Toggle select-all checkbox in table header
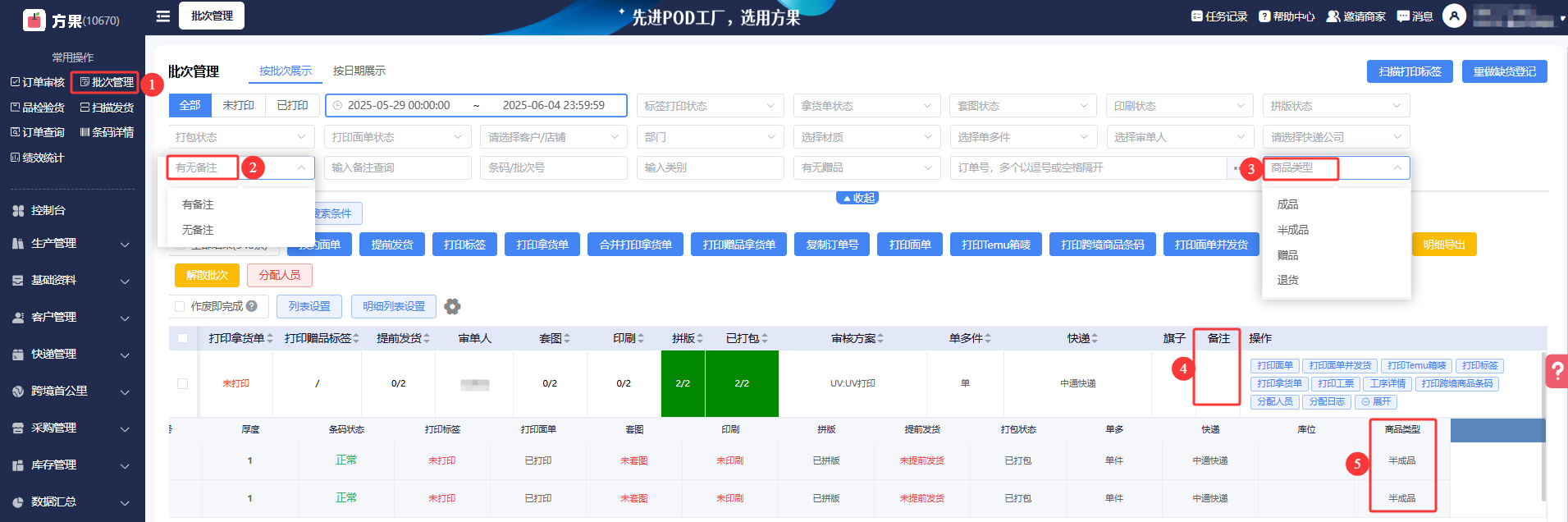This screenshot has height=522, width=1568. tap(182, 338)
